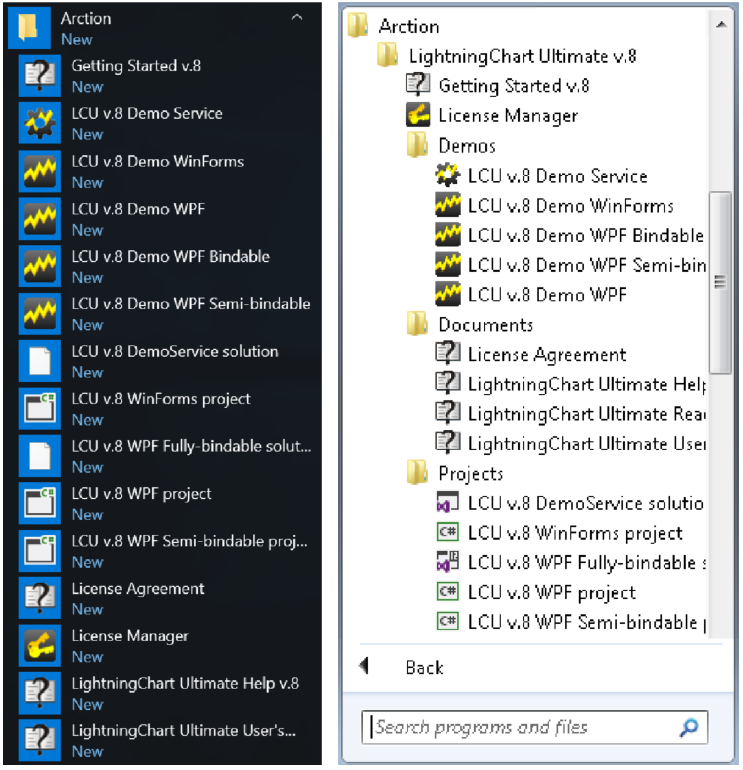Open LCU v.8 WPF Fully-bindable solution icon in dark menu

40,456
